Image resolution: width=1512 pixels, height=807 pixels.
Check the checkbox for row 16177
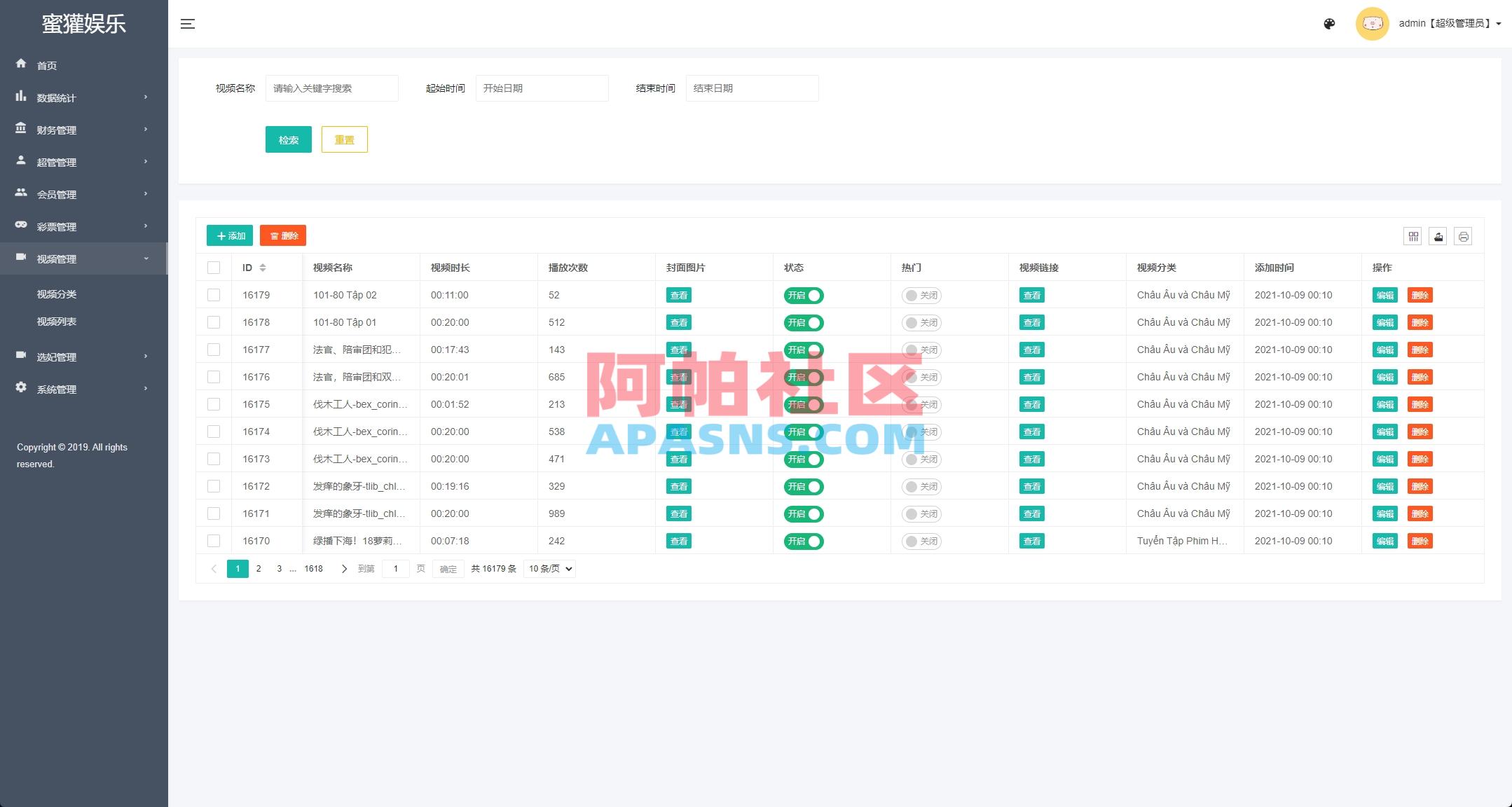coord(214,349)
